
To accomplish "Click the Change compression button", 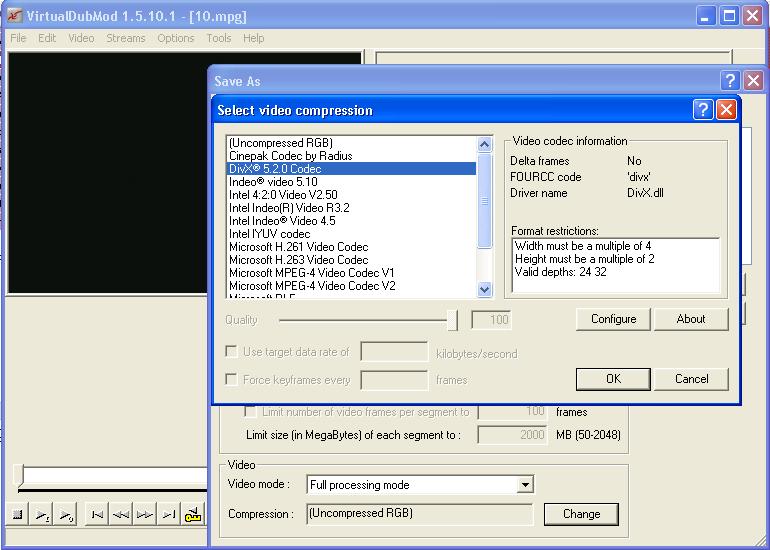I will 581,514.
